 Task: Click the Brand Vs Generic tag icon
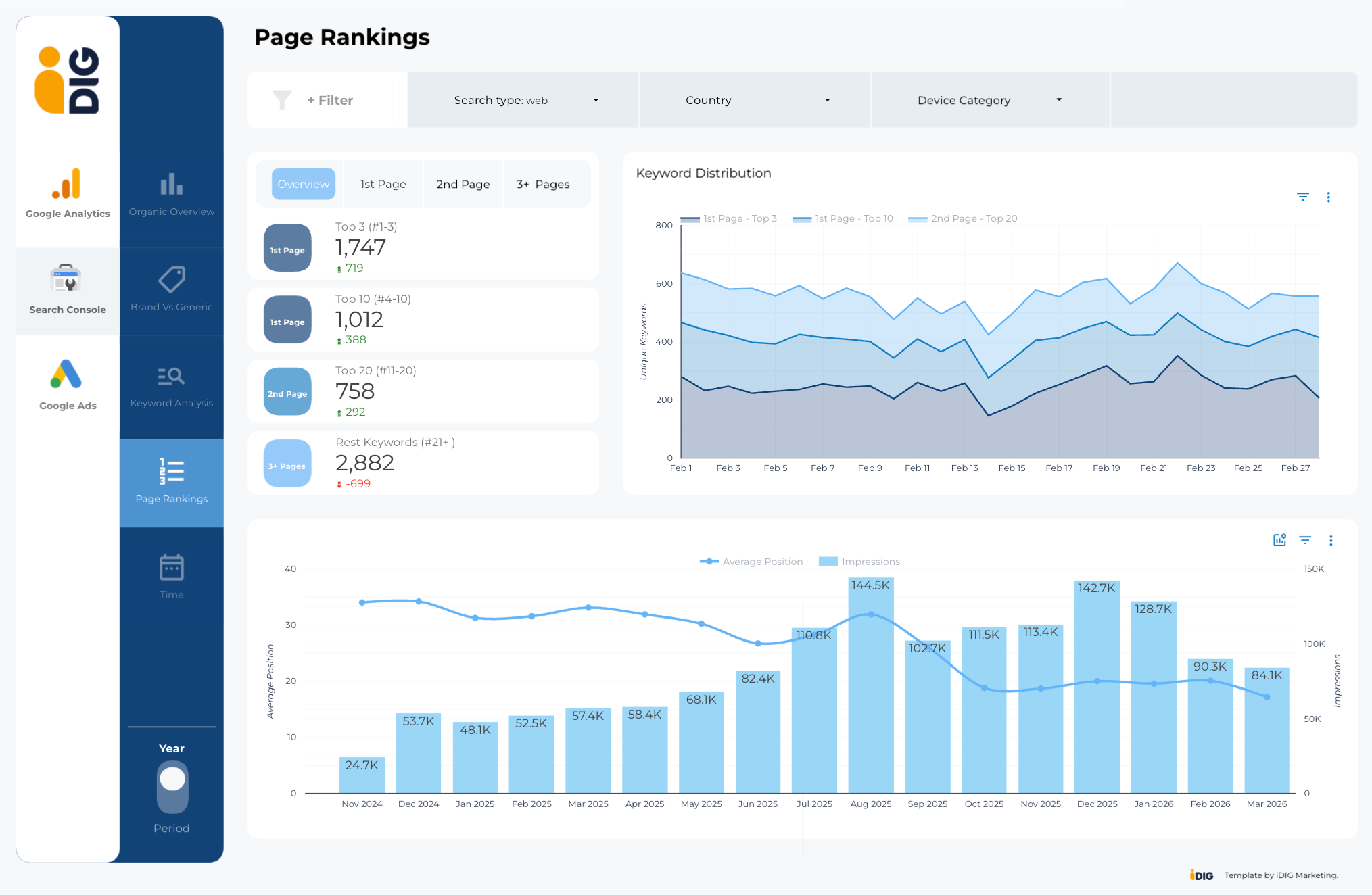tap(171, 279)
